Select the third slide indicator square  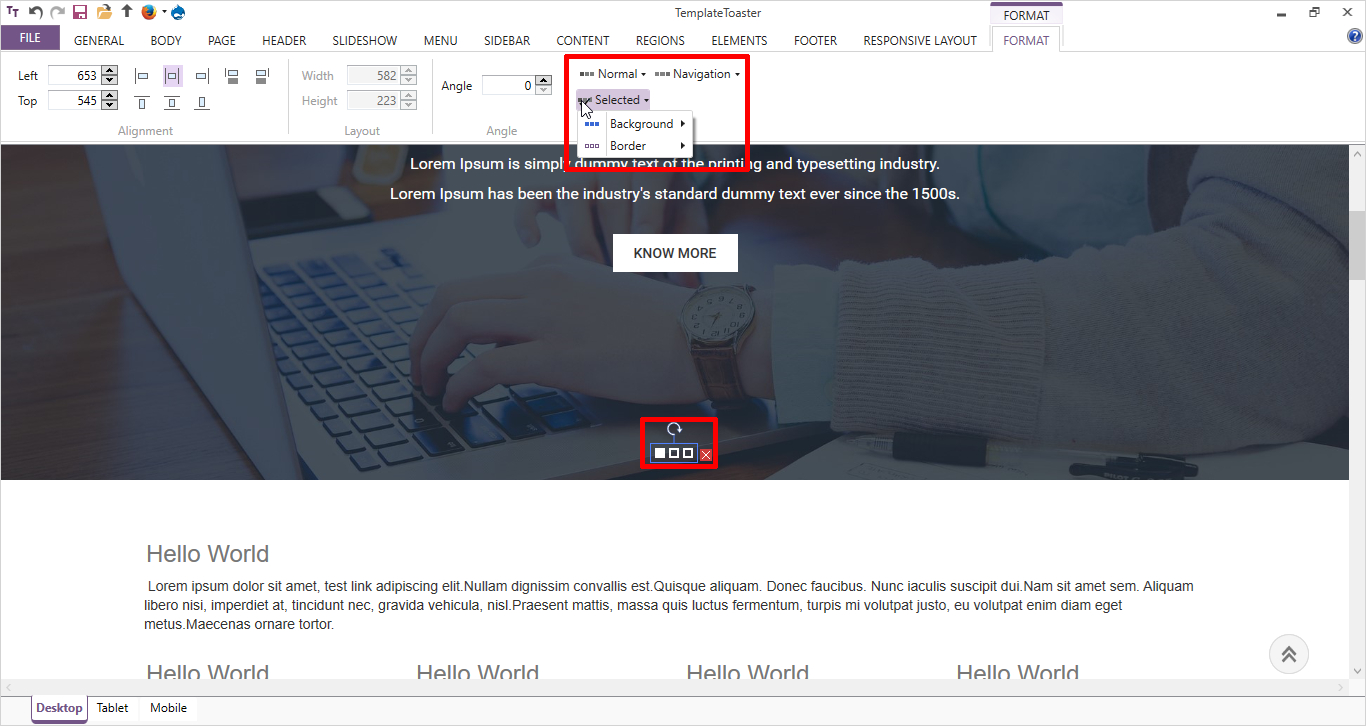[x=688, y=454]
